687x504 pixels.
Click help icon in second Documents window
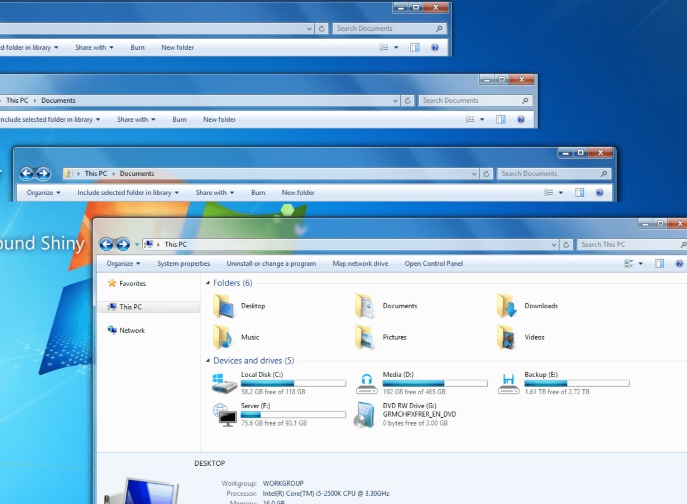click(x=521, y=119)
